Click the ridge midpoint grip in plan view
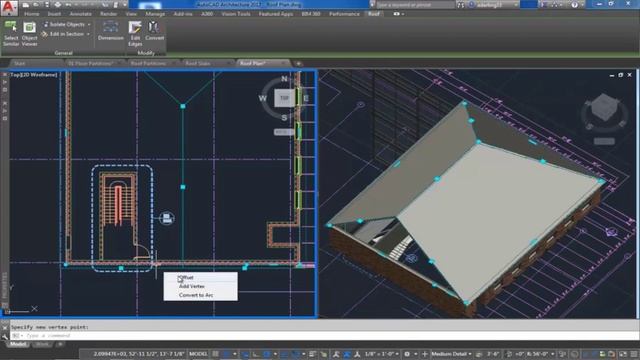This screenshot has height=360, width=640. tap(183, 187)
